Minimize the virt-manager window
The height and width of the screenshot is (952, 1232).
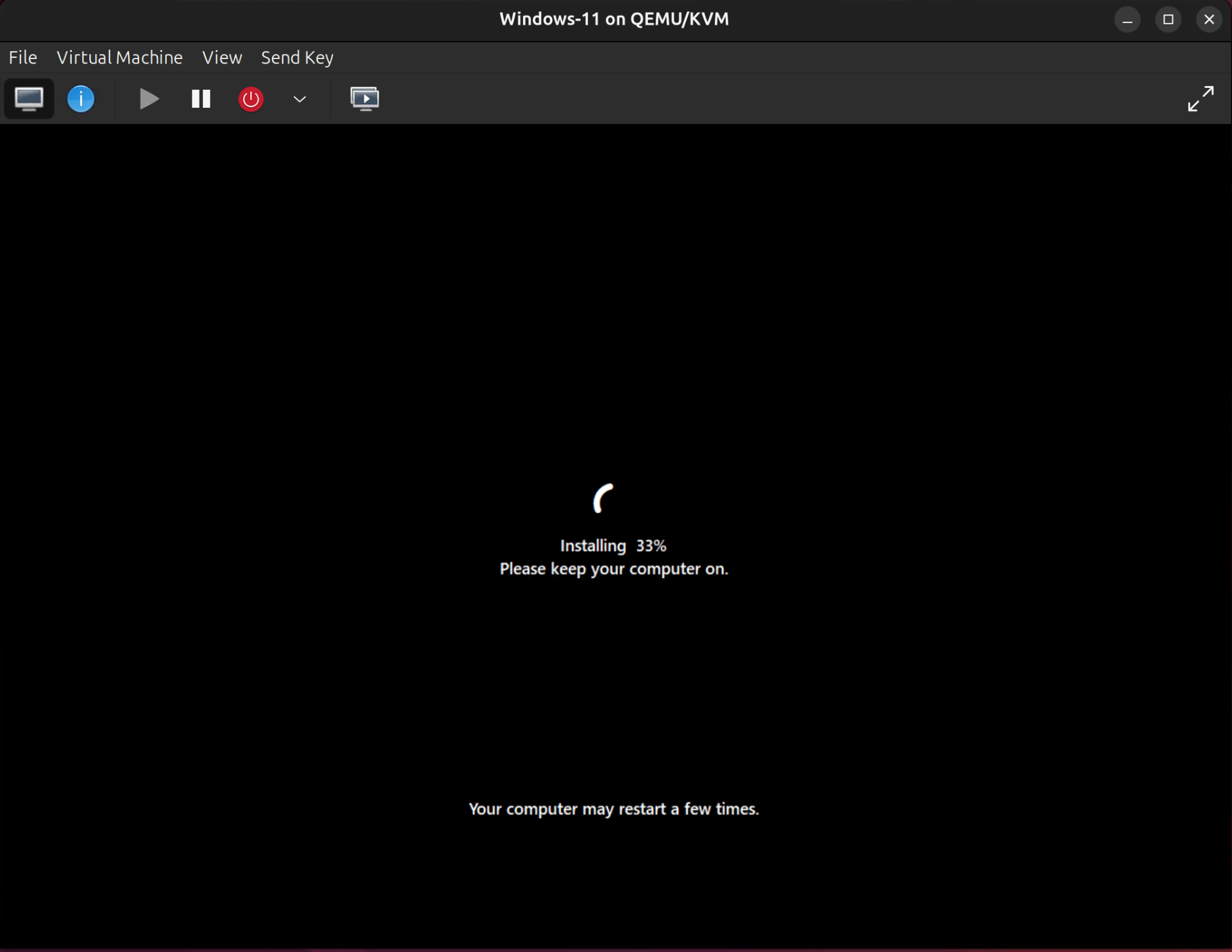coord(1127,19)
